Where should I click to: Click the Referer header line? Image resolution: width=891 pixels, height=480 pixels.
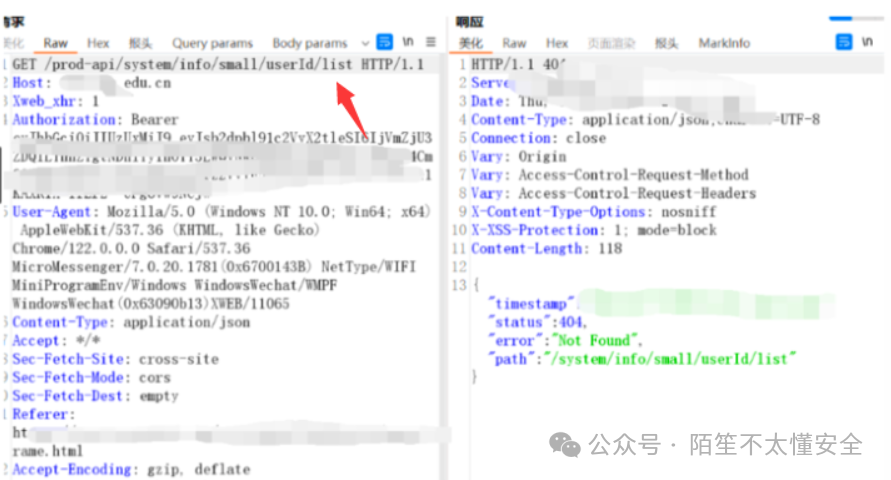tap(44, 414)
